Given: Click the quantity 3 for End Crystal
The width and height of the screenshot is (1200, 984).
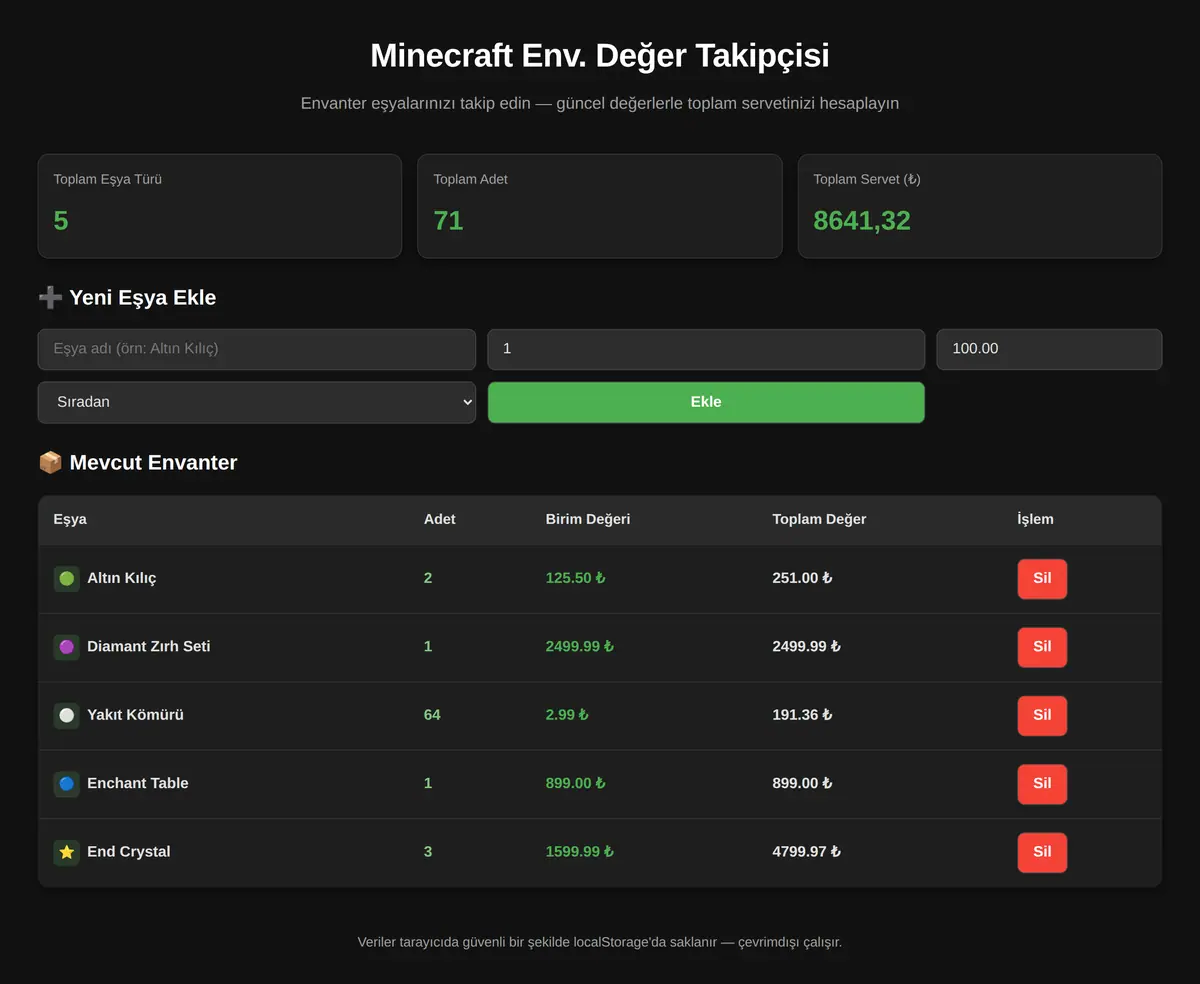Looking at the screenshot, I should coord(428,852).
